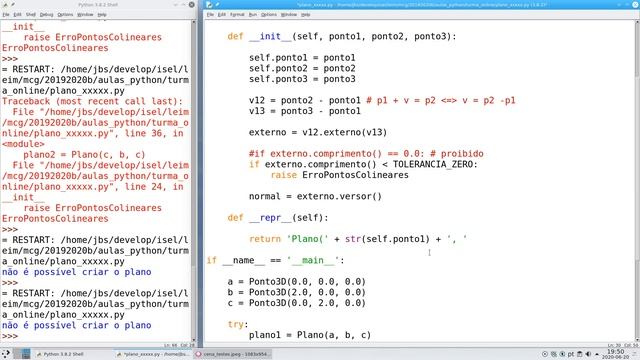Click the 'def __repr__(self):' line
This screenshot has height=360, width=640.
(x=278, y=218)
